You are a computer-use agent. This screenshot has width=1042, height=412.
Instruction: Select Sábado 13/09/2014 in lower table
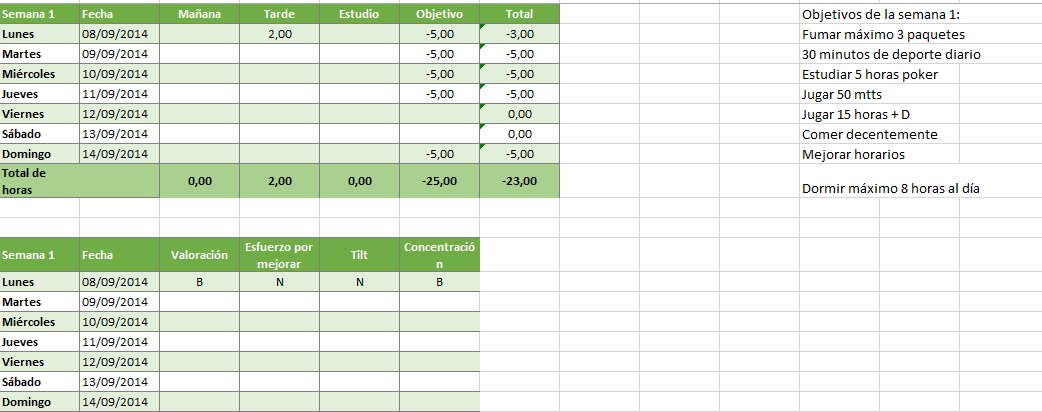point(120,382)
